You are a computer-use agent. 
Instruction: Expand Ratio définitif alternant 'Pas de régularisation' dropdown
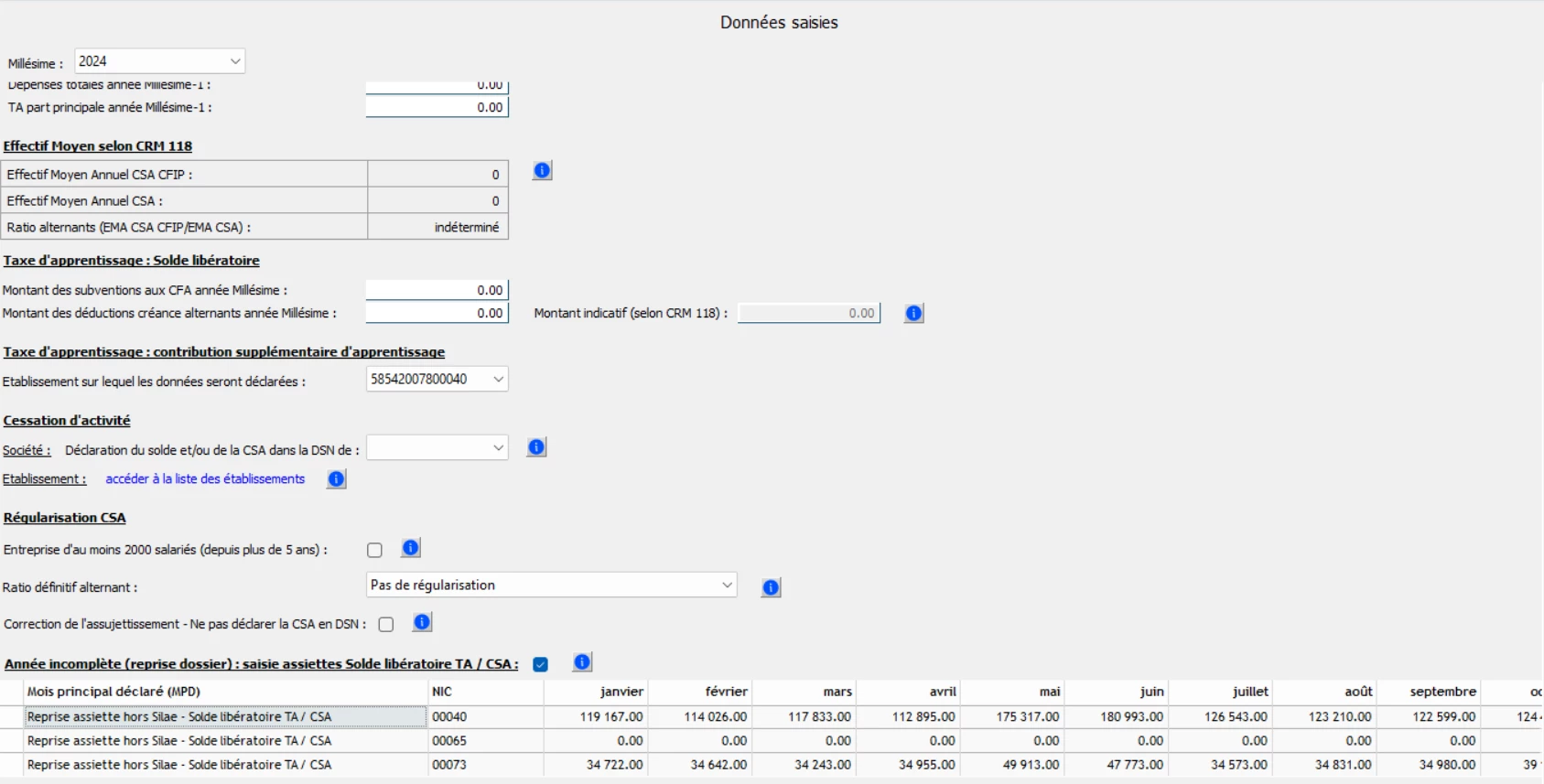[x=552, y=585]
